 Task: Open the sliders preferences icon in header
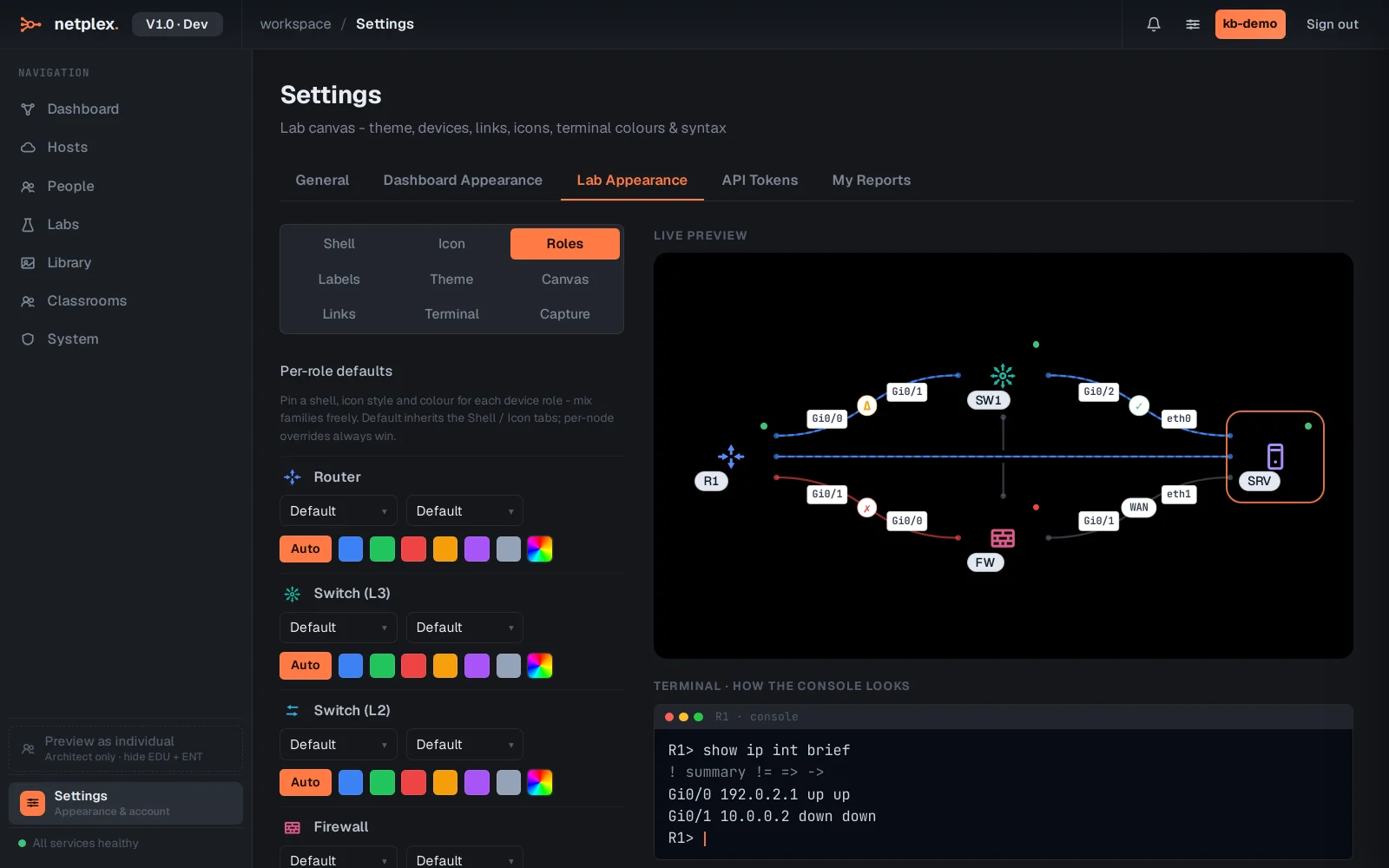[1193, 24]
